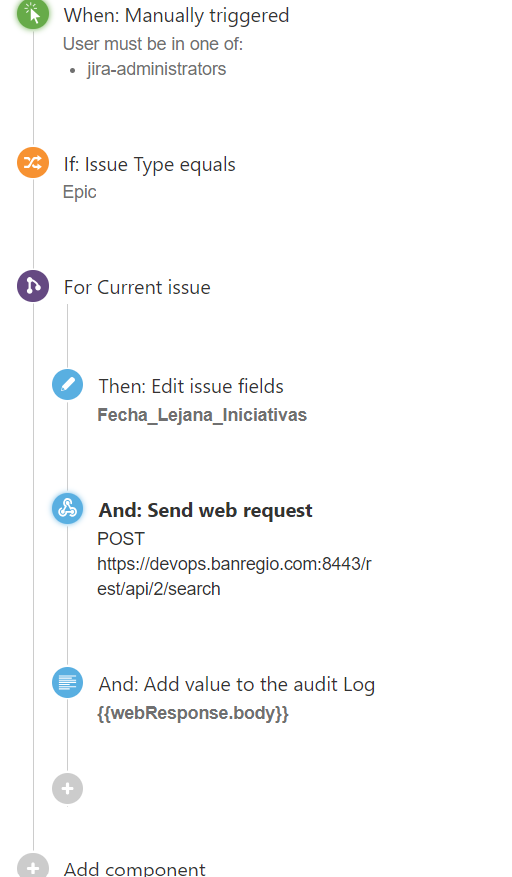Select Add value to the audit Log action
This screenshot has width=512, height=877.
tap(237, 685)
